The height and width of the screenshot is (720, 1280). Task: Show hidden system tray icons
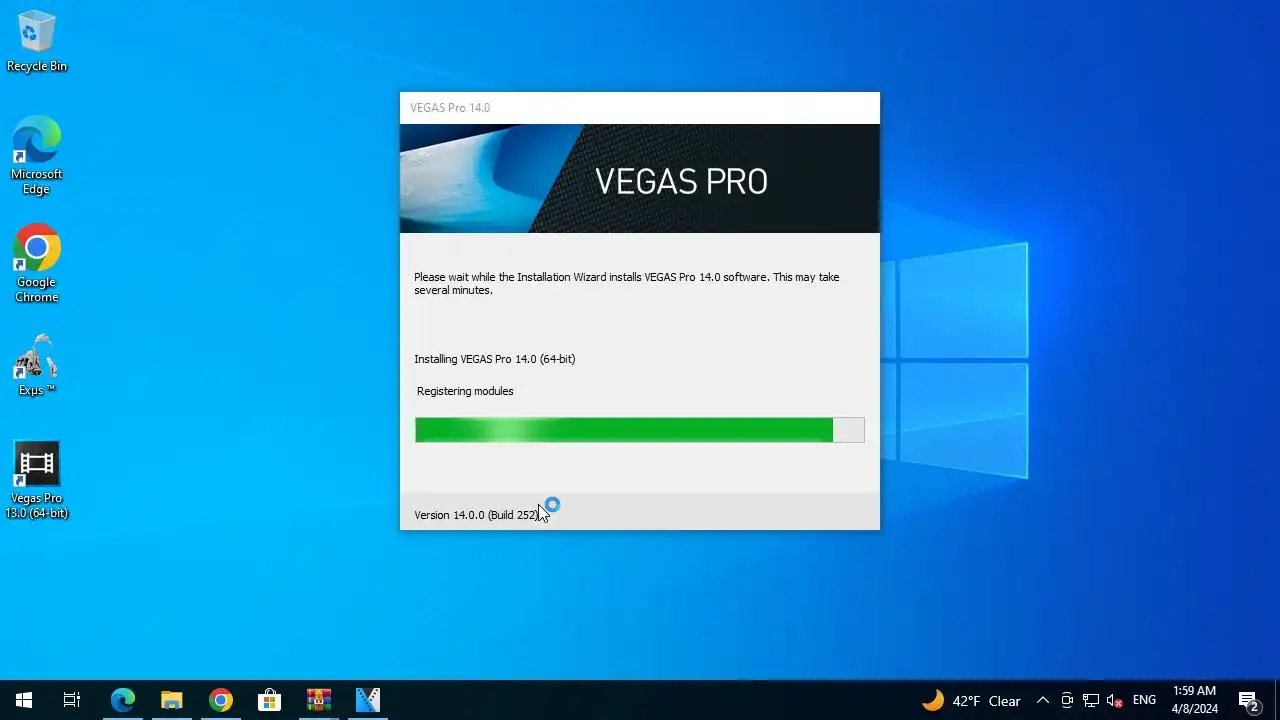(1042, 700)
